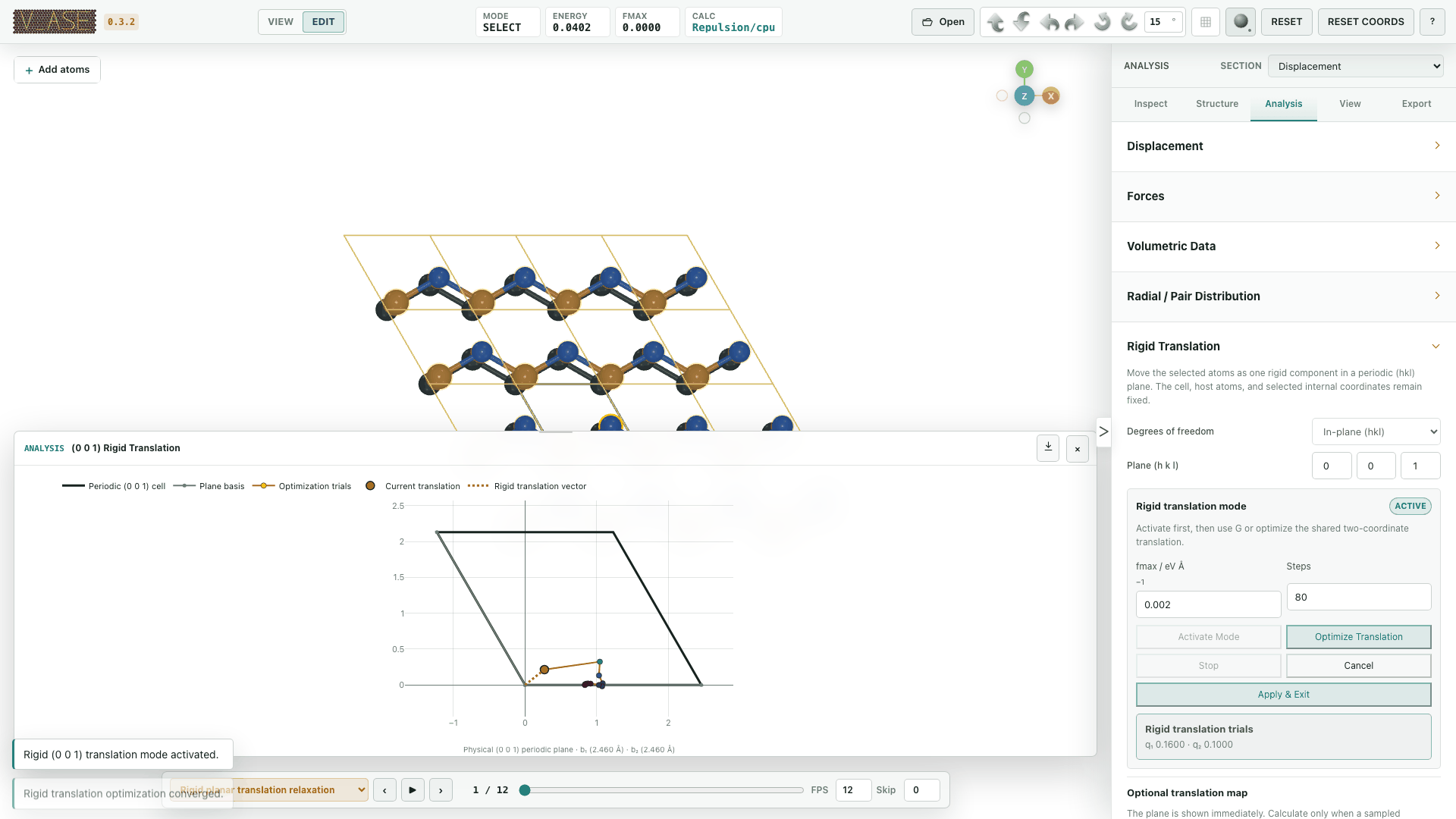Expand Radial / Pair Distribution section
1456x819 pixels.
(x=1283, y=297)
